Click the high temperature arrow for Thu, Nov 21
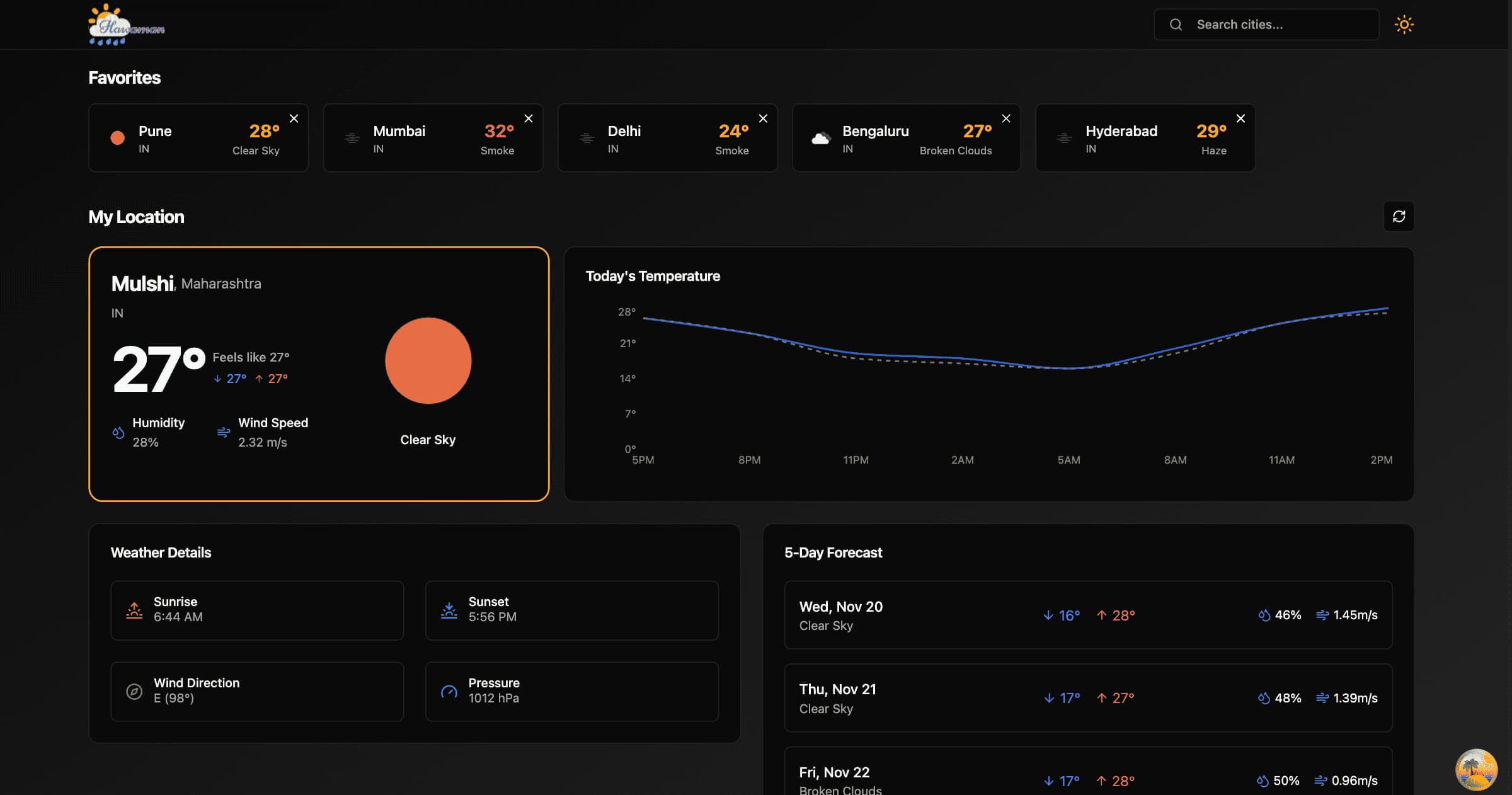The width and height of the screenshot is (1512, 795). pos(1101,698)
